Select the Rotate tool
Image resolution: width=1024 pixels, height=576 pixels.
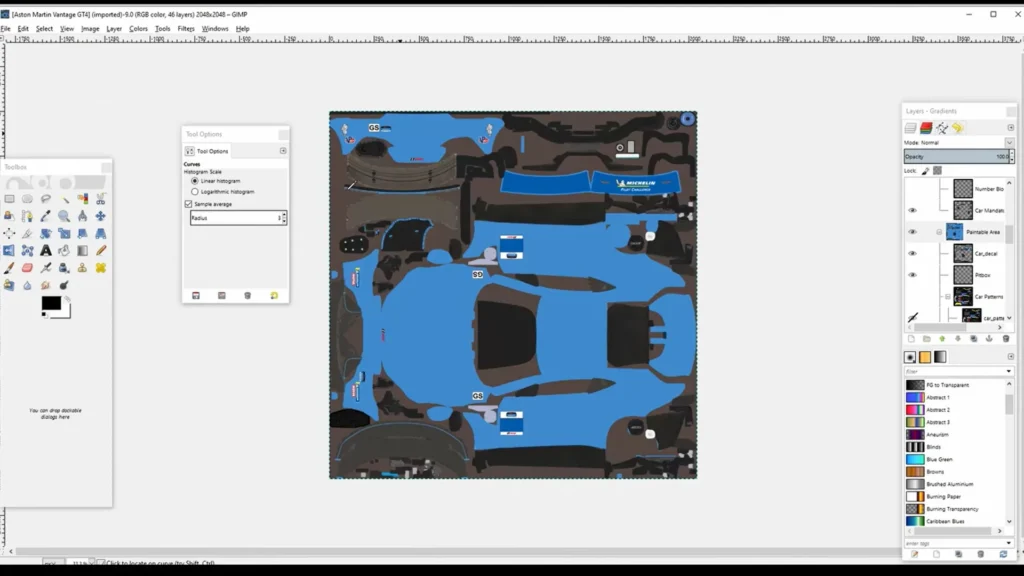coord(46,233)
